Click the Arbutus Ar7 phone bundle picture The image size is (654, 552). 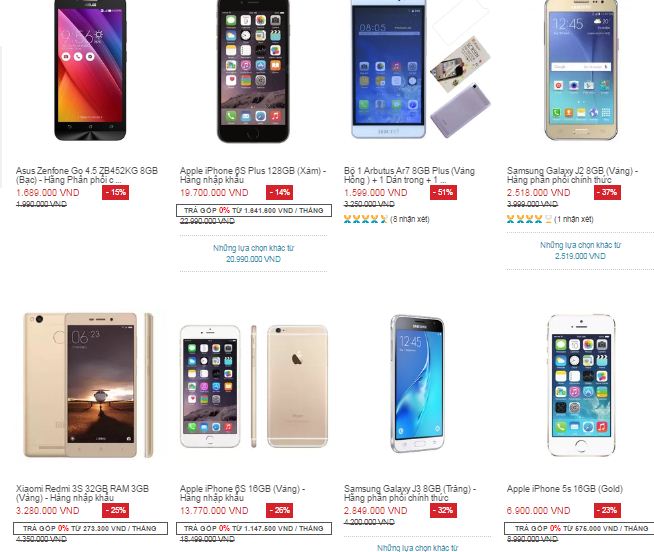coord(420,69)
